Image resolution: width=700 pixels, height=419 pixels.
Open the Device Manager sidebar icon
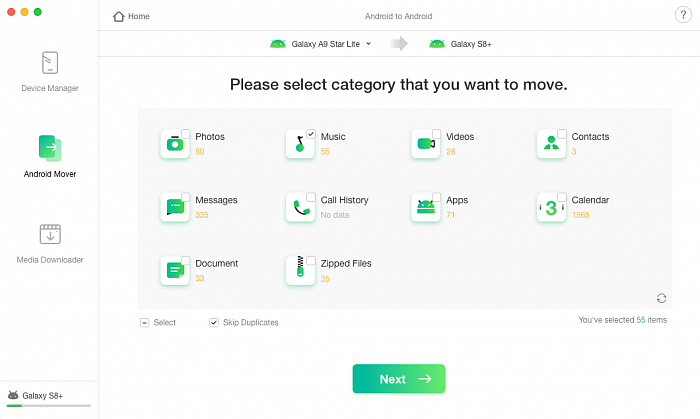click(50, 62)
